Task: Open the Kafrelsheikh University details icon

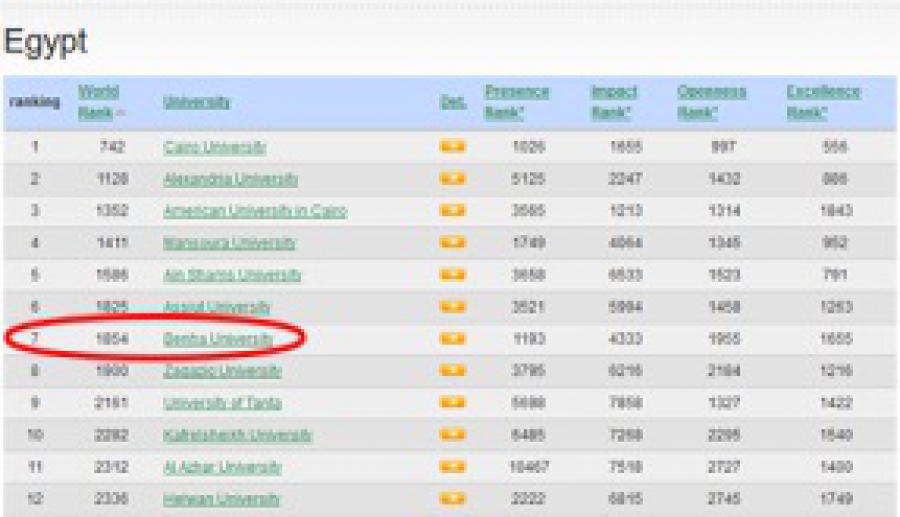Action: (x=452, y=435)
